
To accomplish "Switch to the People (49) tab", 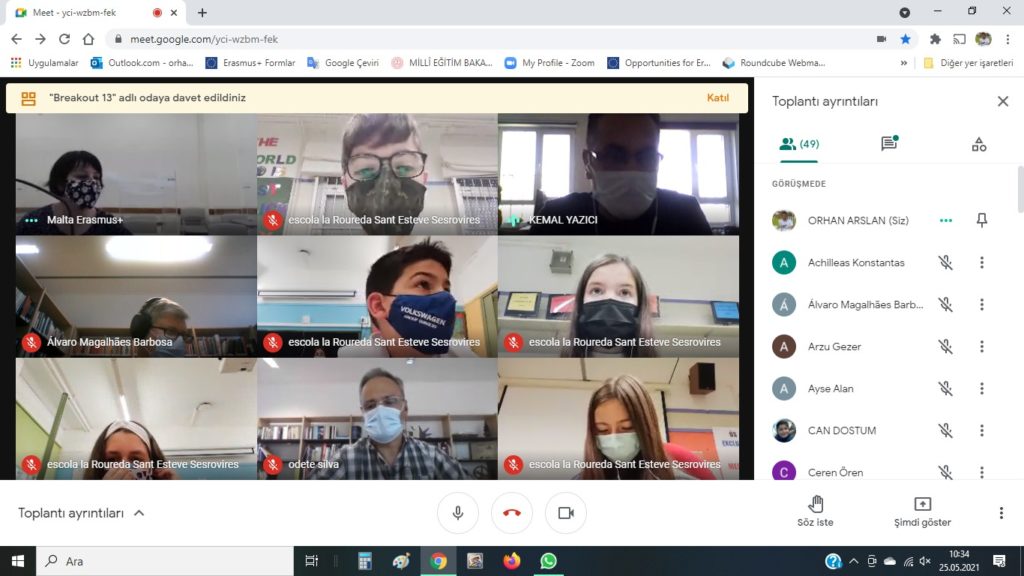I will 799,144.
